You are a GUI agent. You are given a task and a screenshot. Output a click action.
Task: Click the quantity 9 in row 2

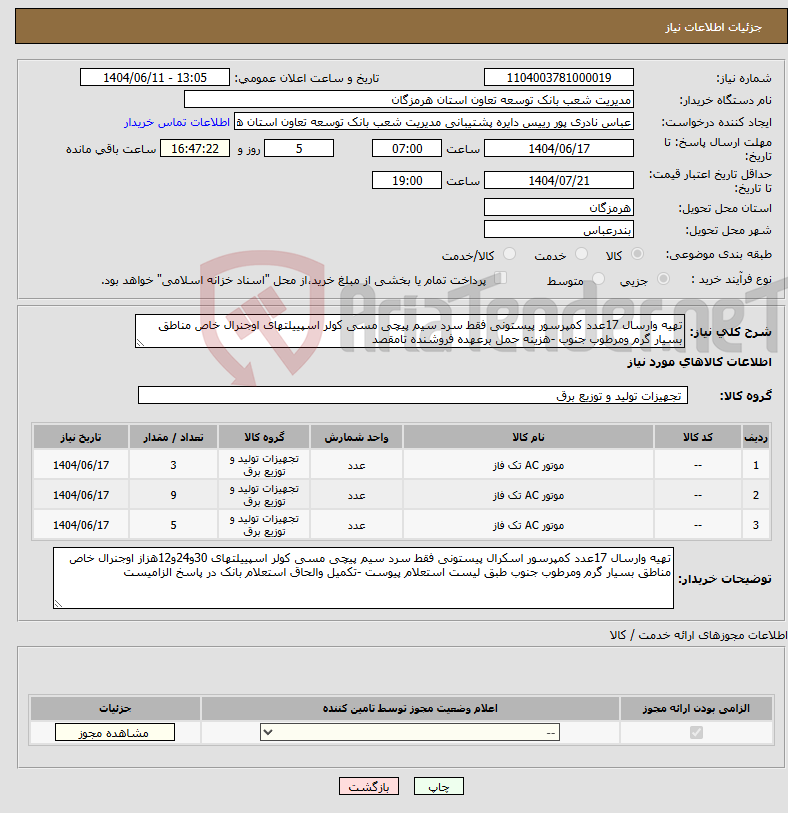173,495
